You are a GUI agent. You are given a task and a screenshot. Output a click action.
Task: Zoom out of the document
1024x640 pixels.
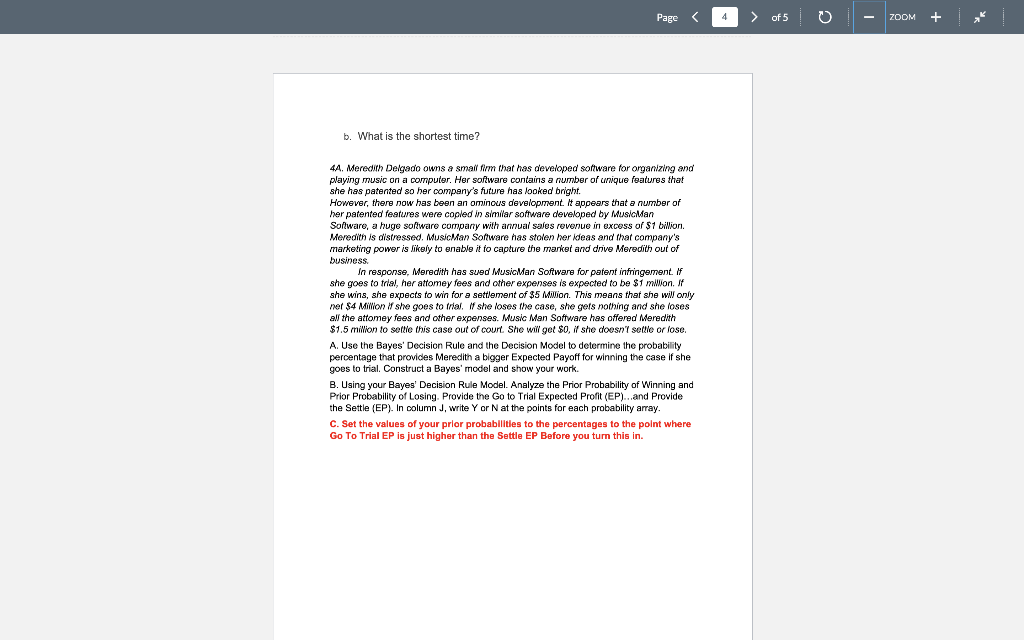tap(866, 17)
